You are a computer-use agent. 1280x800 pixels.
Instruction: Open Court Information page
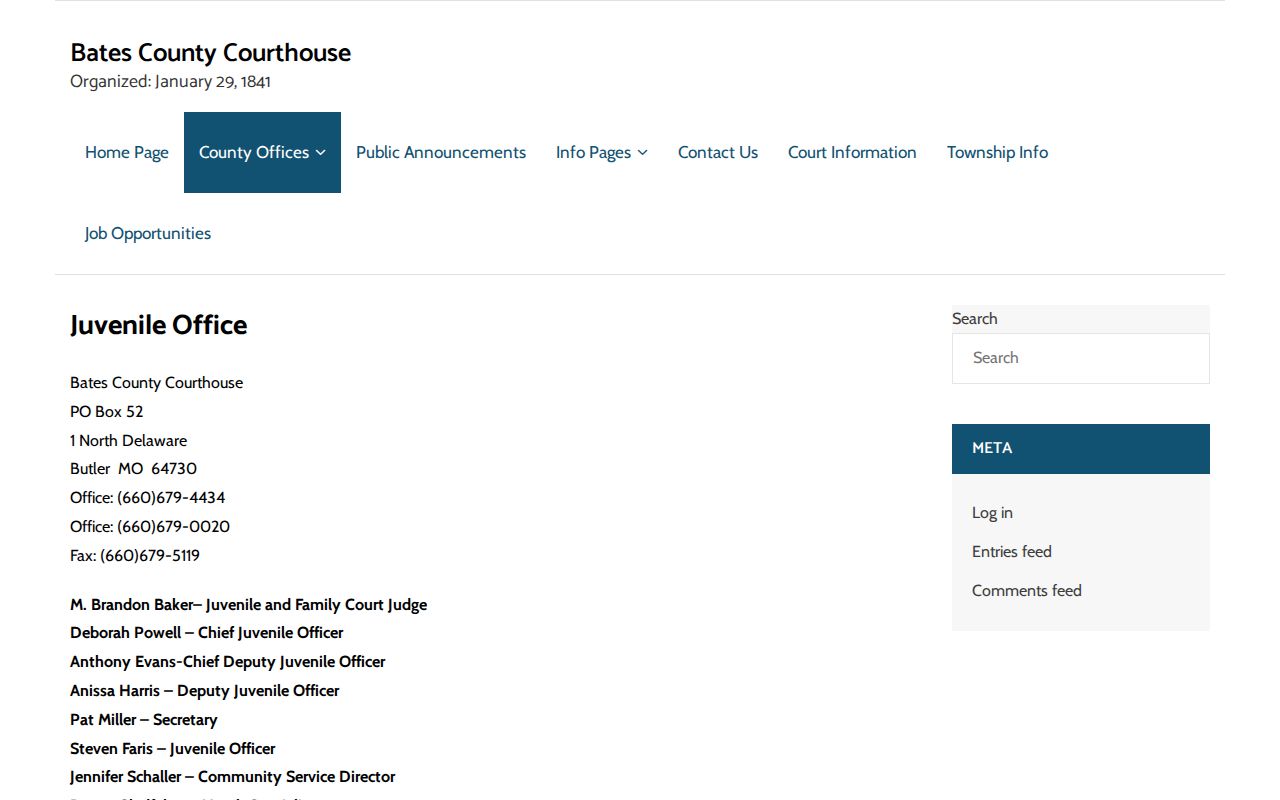coord(852,152)
